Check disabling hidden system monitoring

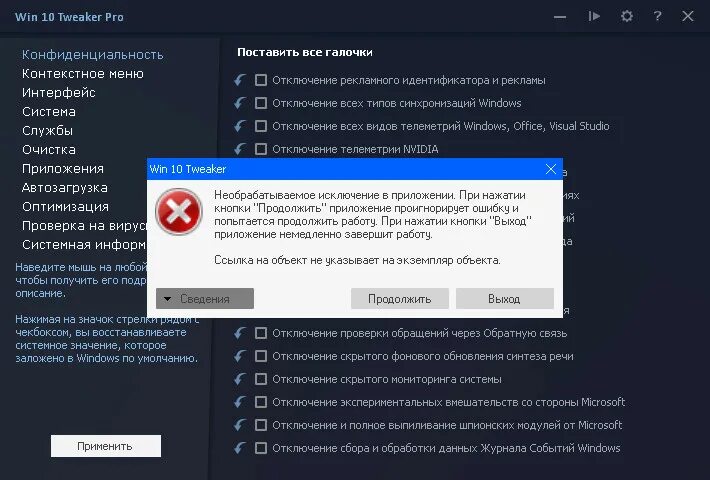pyautogui.click(x=261, y=379)
